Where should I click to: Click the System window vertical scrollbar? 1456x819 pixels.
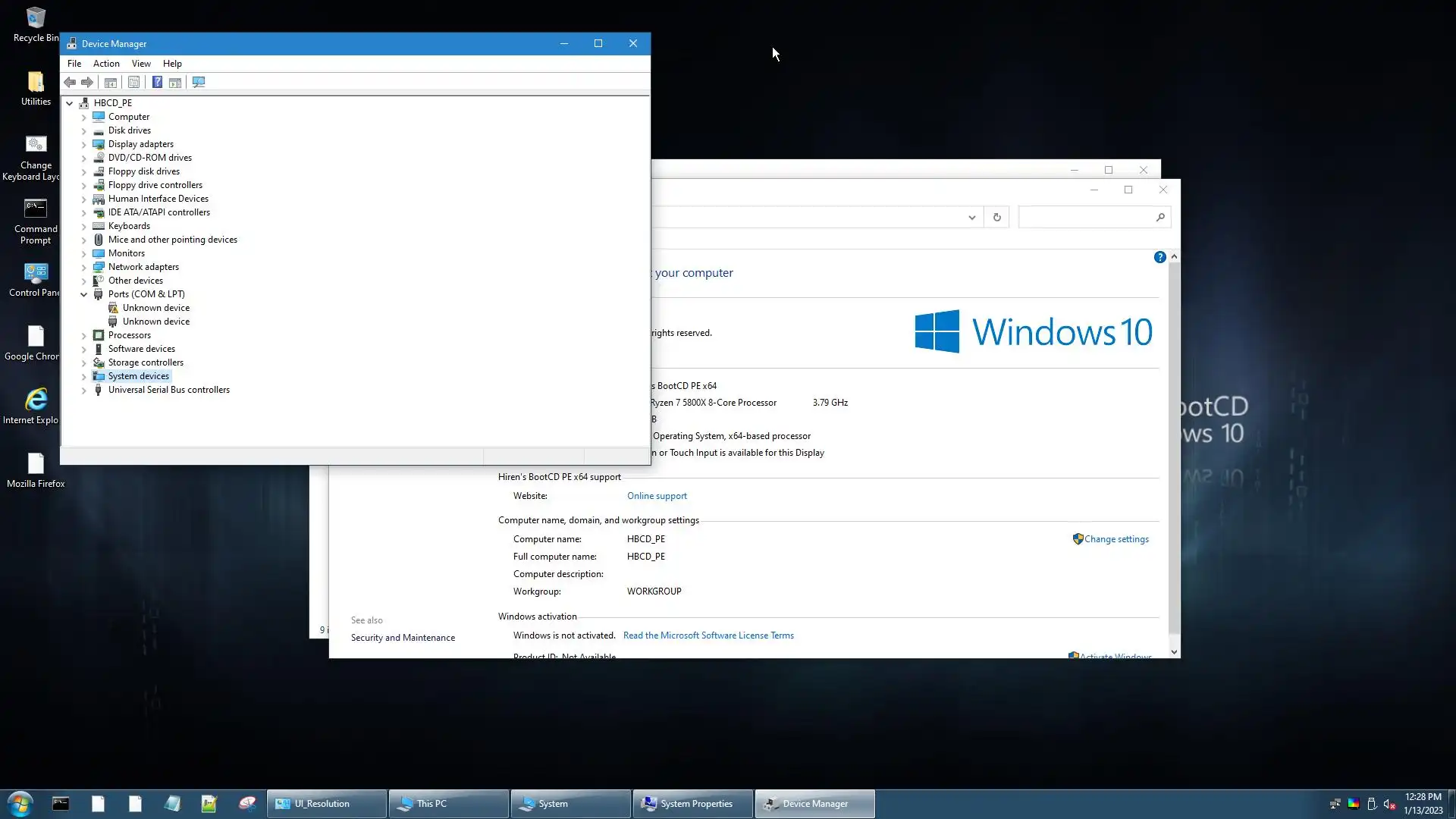[1174, 455]
